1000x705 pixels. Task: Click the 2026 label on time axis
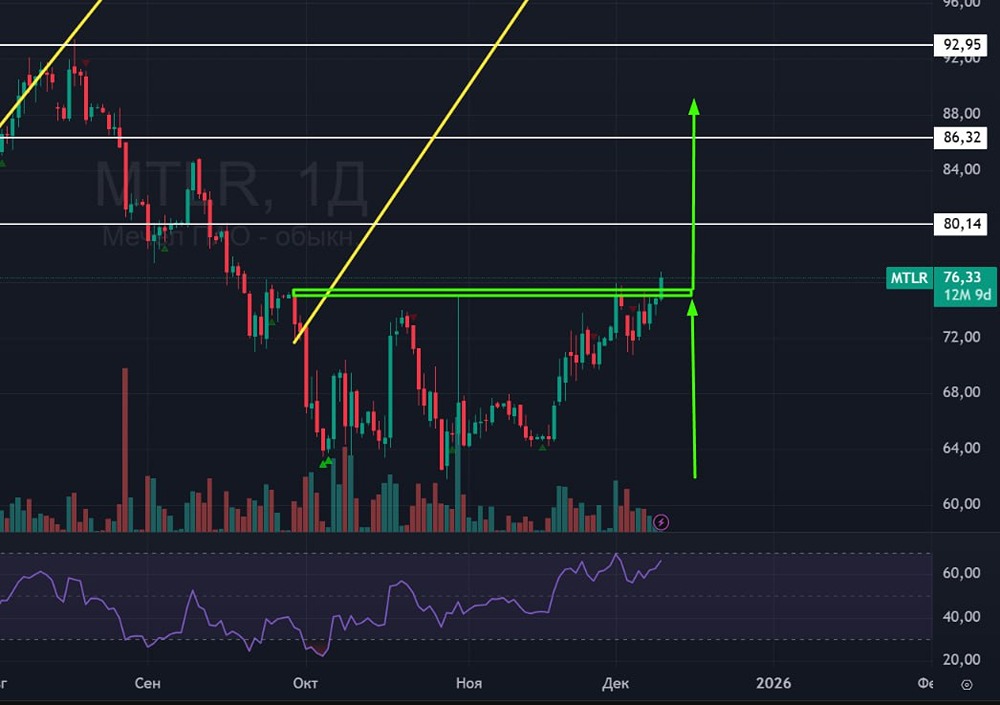(x=774, y=683)
